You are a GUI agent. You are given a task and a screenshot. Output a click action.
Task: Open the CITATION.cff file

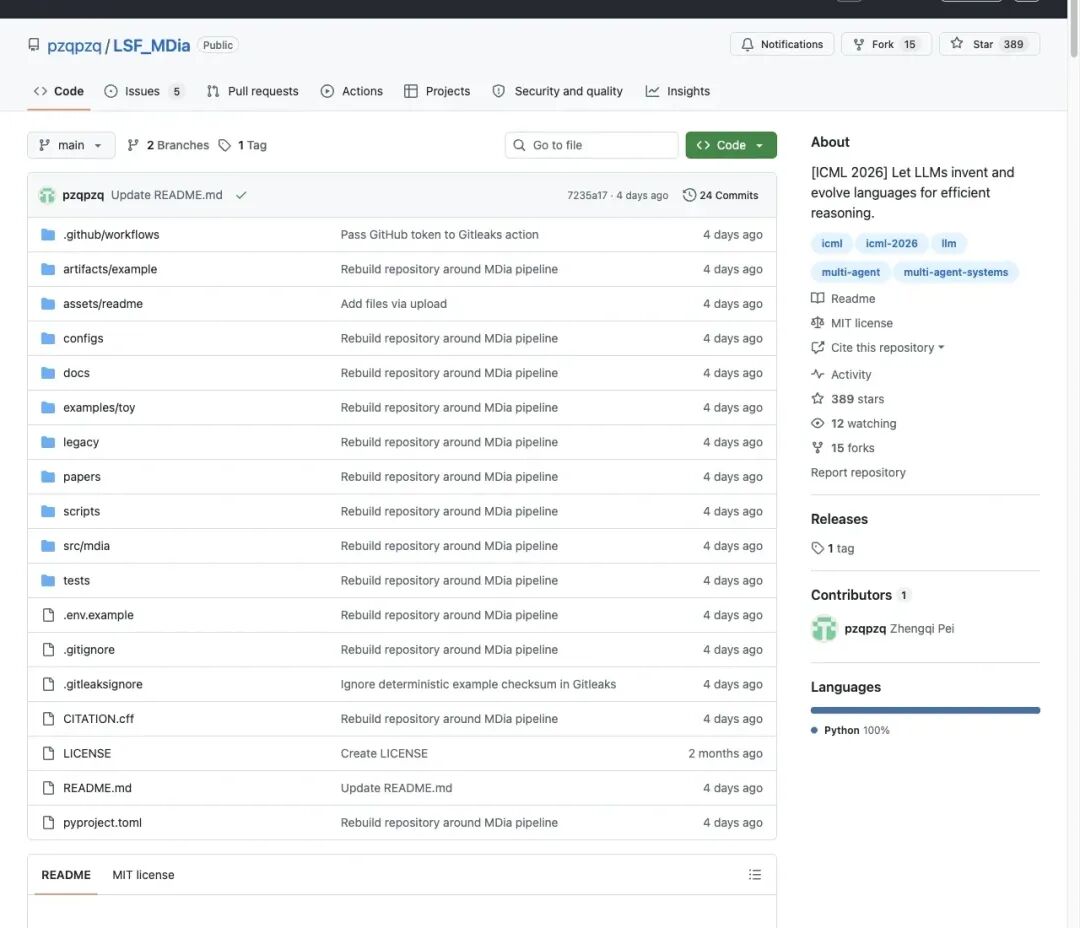point(98,719)
